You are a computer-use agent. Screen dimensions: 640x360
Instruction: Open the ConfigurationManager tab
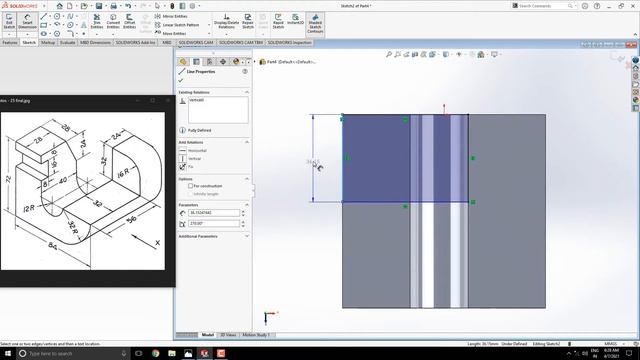coord(209,62)
